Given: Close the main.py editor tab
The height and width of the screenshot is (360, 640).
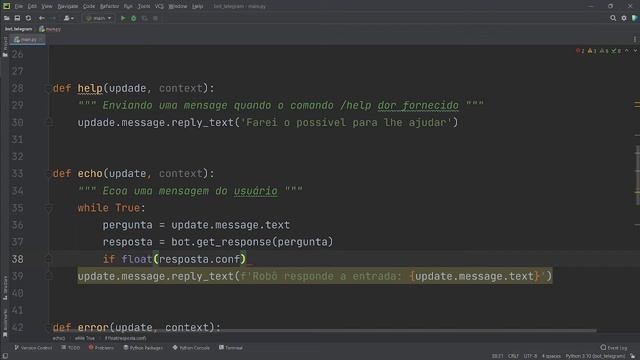Looking at the screenshot, I should (41, 40).
